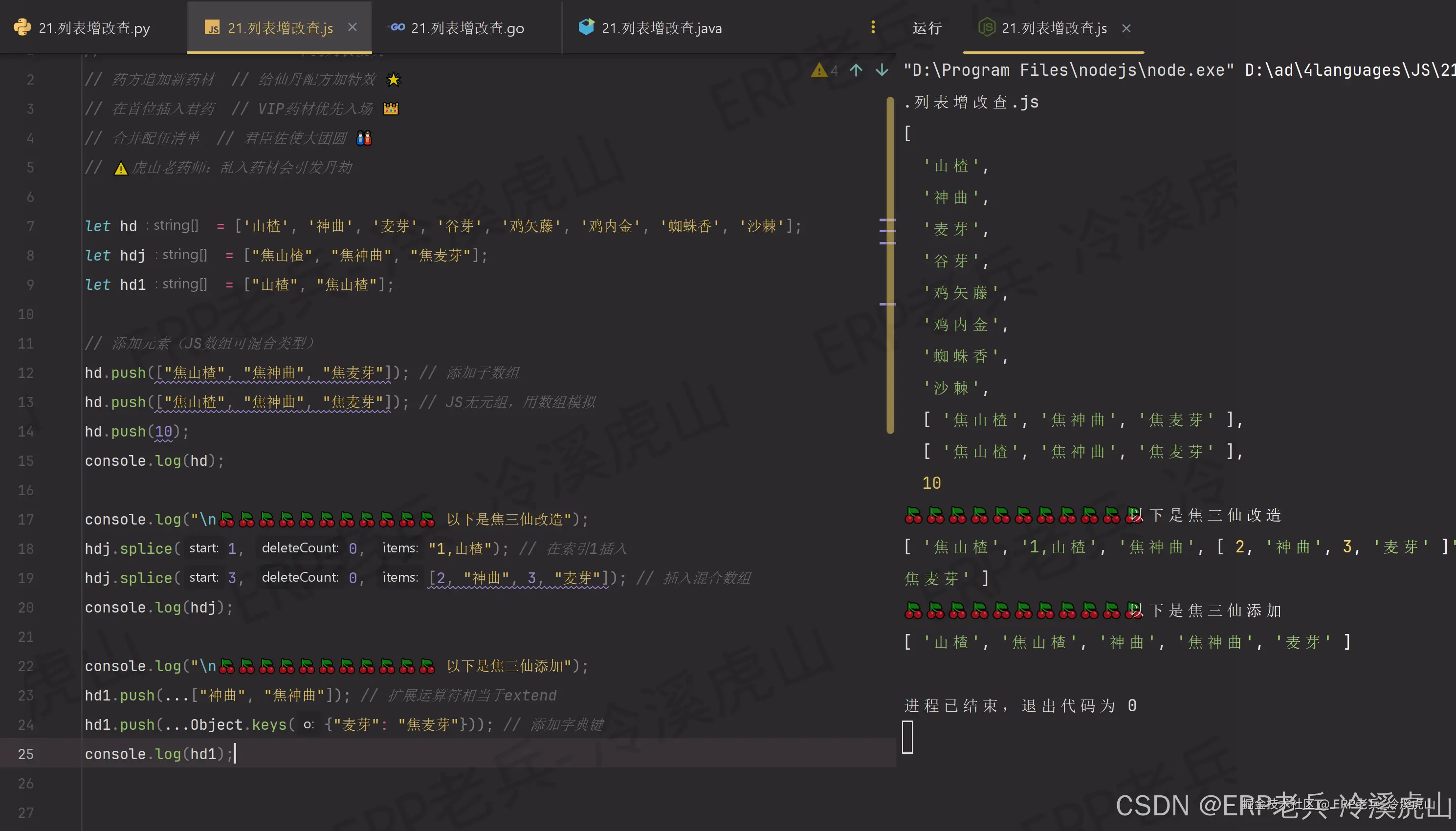1456x831 pixels.
Task: Open the three-dot overflow menu beside the tabs
Action: click(873, 27)
